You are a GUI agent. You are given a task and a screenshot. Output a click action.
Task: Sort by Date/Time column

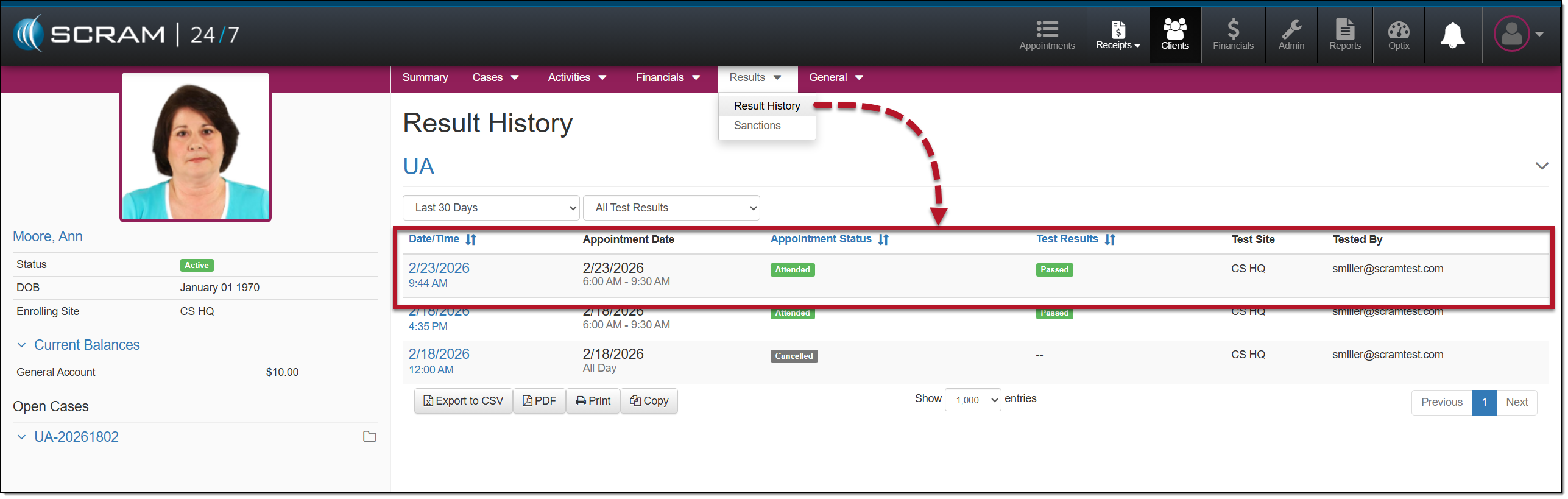coord(471,240)
